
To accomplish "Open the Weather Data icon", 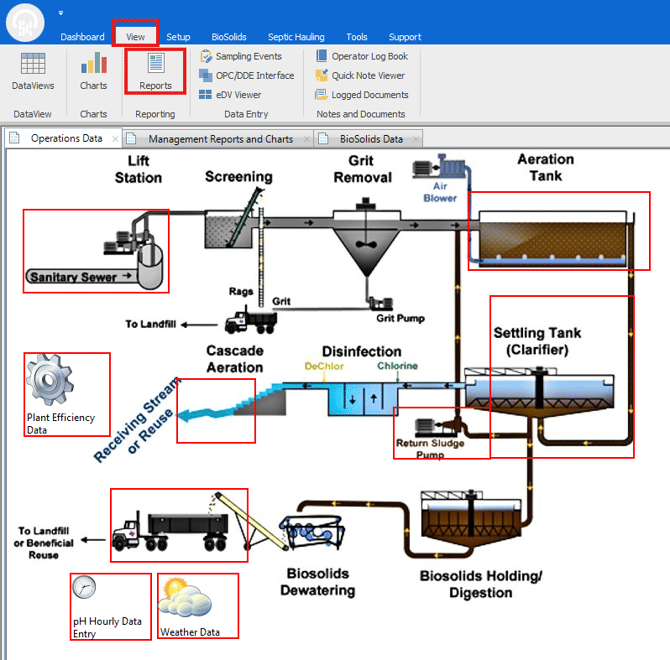I will (186, 601).
